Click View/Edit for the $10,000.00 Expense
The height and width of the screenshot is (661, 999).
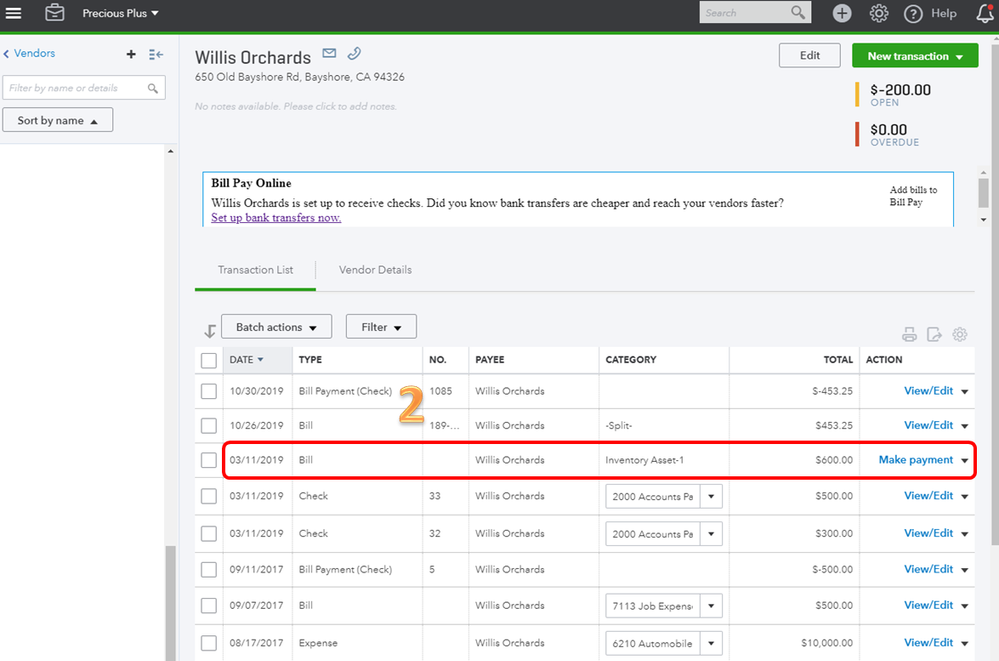[928, 643]
